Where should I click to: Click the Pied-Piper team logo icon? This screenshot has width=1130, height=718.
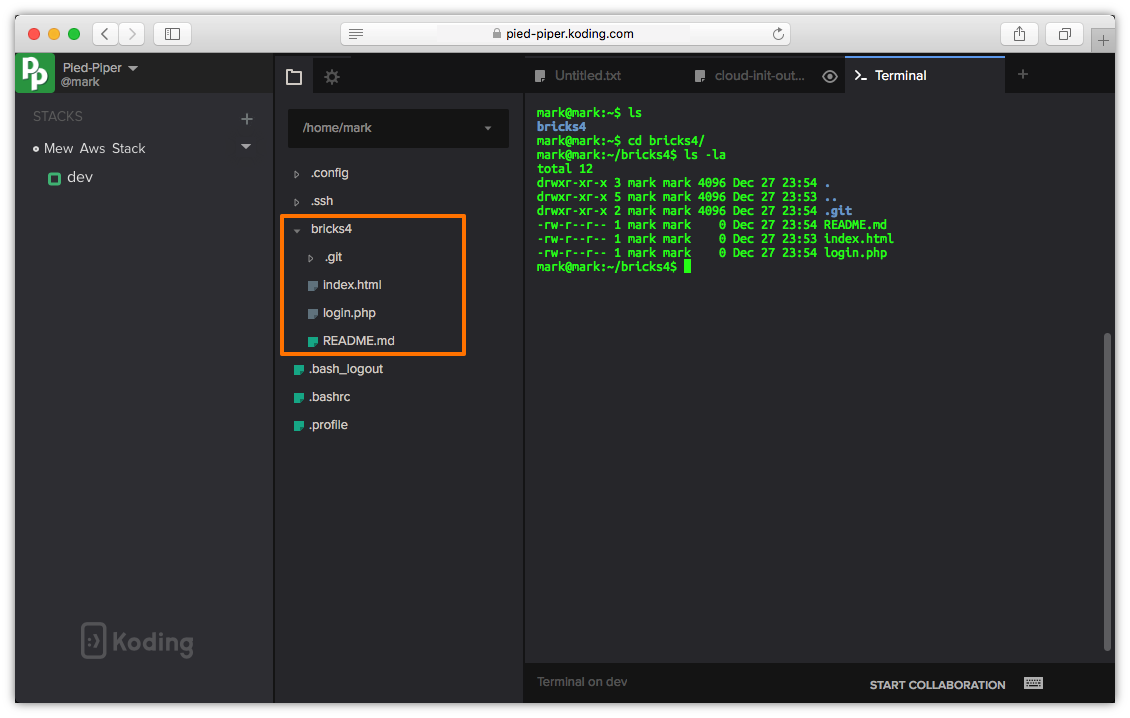(x=35, y=74)
